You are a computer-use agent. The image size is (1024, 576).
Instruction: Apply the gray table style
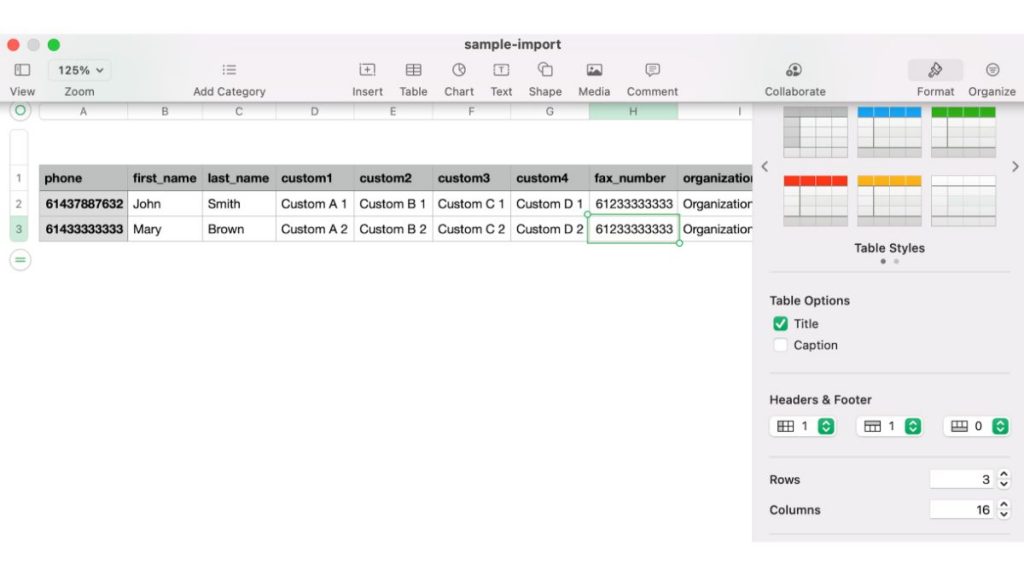pos(816,133)
